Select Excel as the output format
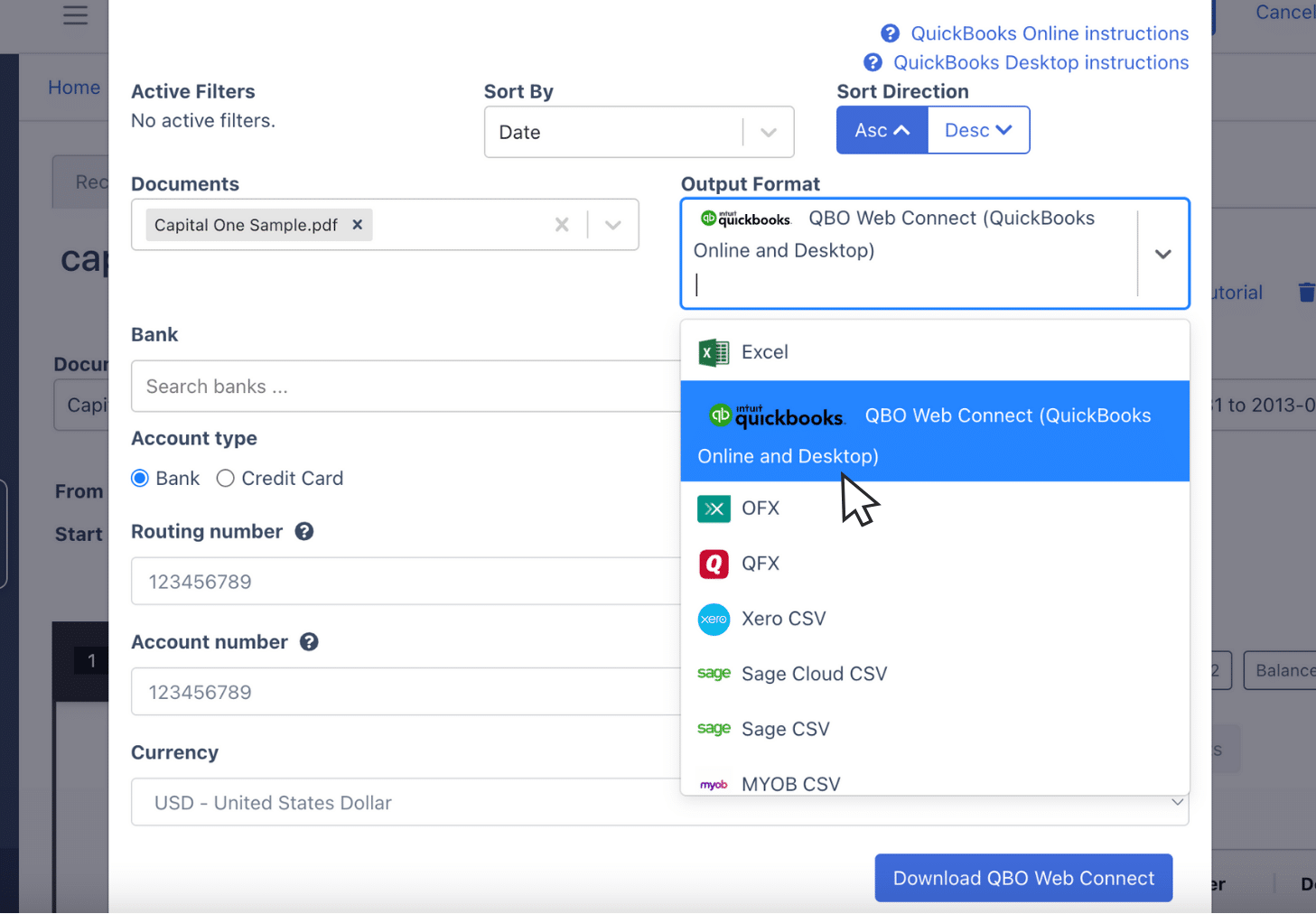Screen dimensions: 1316x914 point(764,352)
